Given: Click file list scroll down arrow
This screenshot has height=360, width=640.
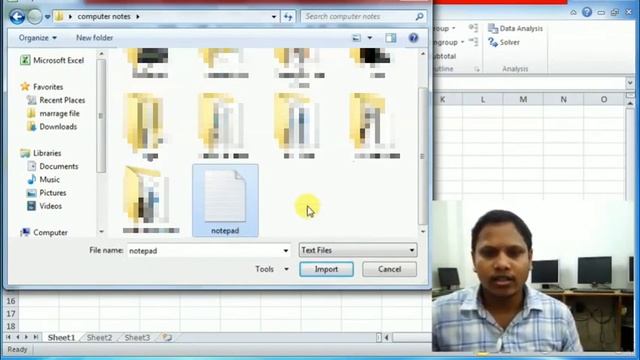Looking at the screenshot, I should coord(422,231).
